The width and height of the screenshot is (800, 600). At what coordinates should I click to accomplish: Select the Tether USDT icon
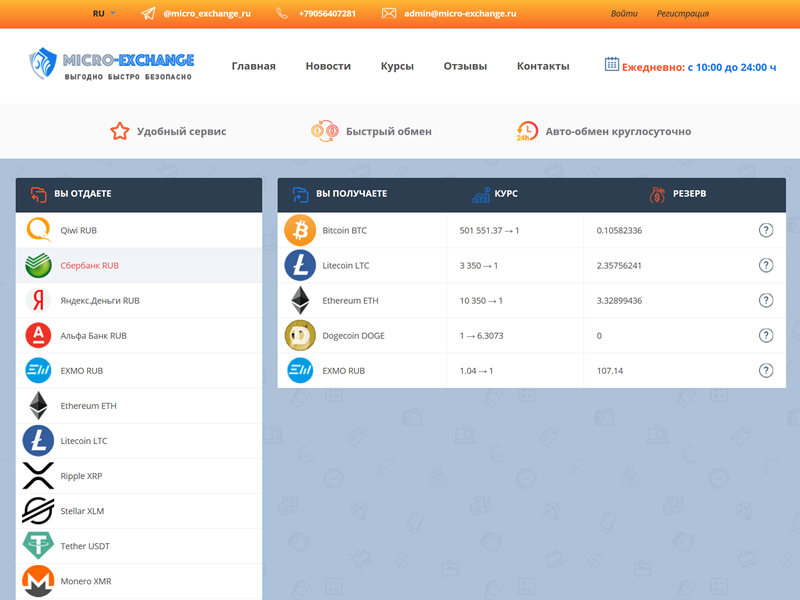click(x=38, y=546)
